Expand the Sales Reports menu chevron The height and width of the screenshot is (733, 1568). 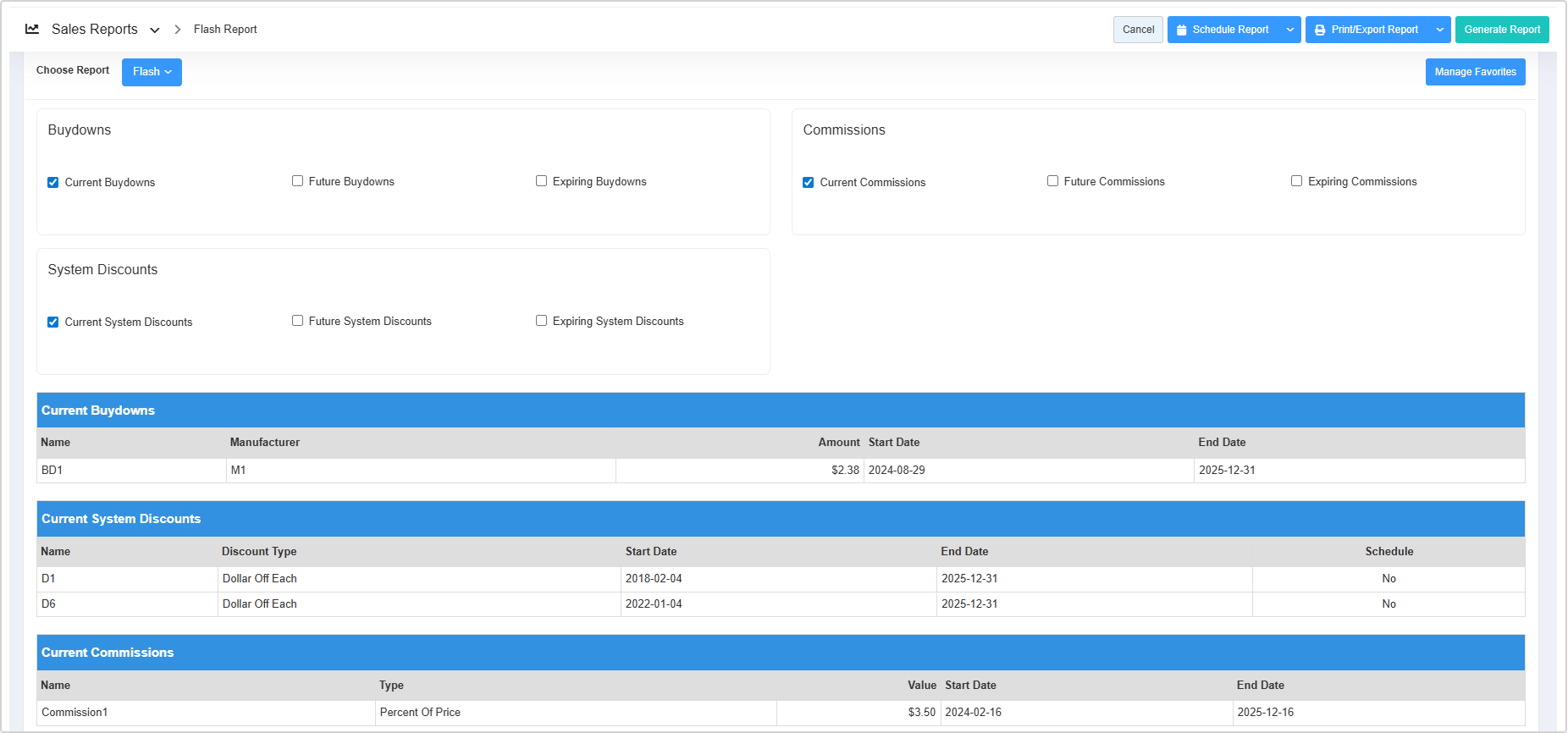(155, 30)
